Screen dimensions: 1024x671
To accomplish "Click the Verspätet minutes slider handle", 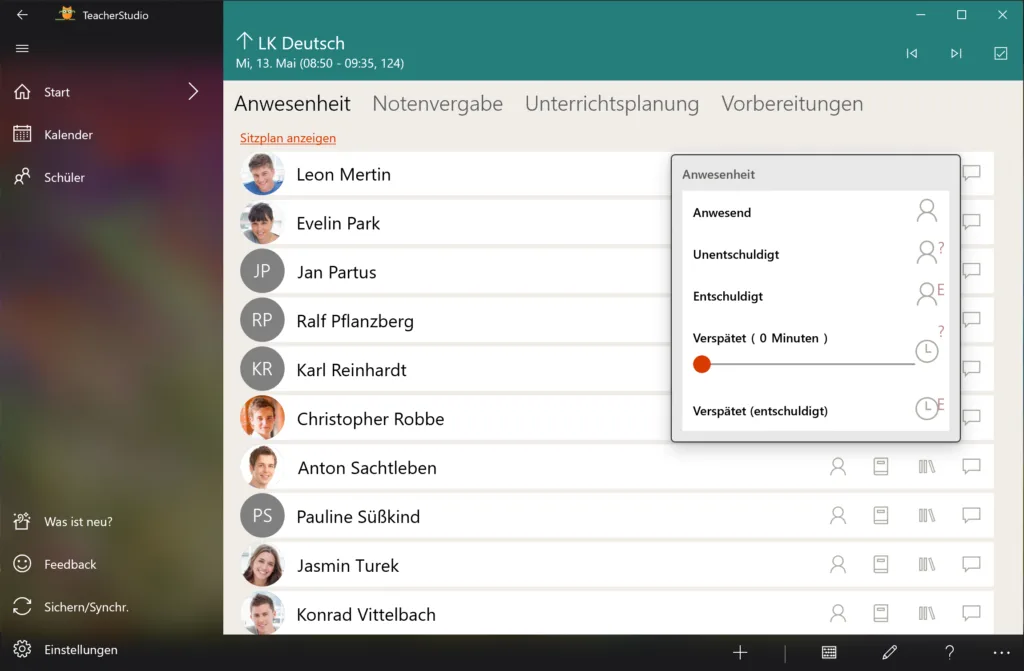I will tap(701, 364).
